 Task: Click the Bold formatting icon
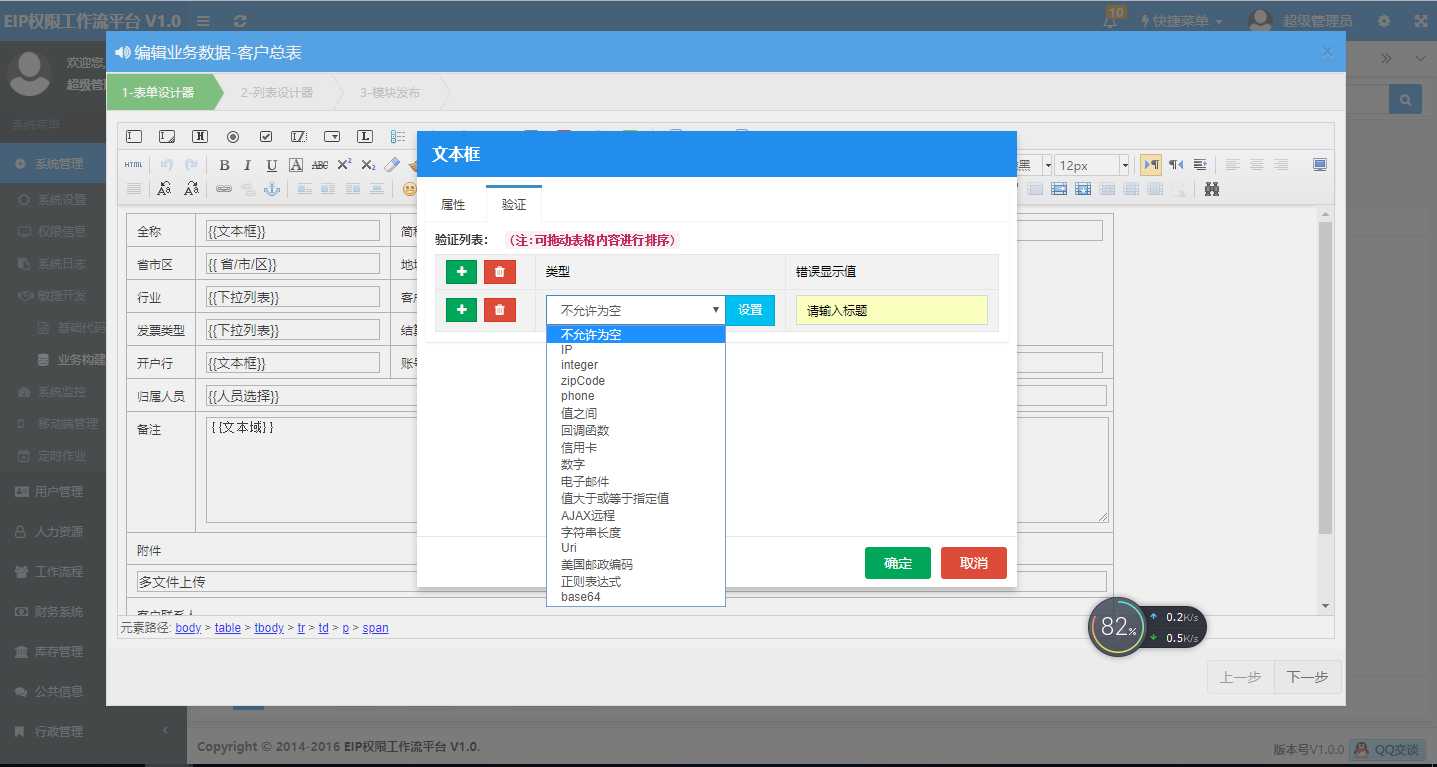point(225,165)
